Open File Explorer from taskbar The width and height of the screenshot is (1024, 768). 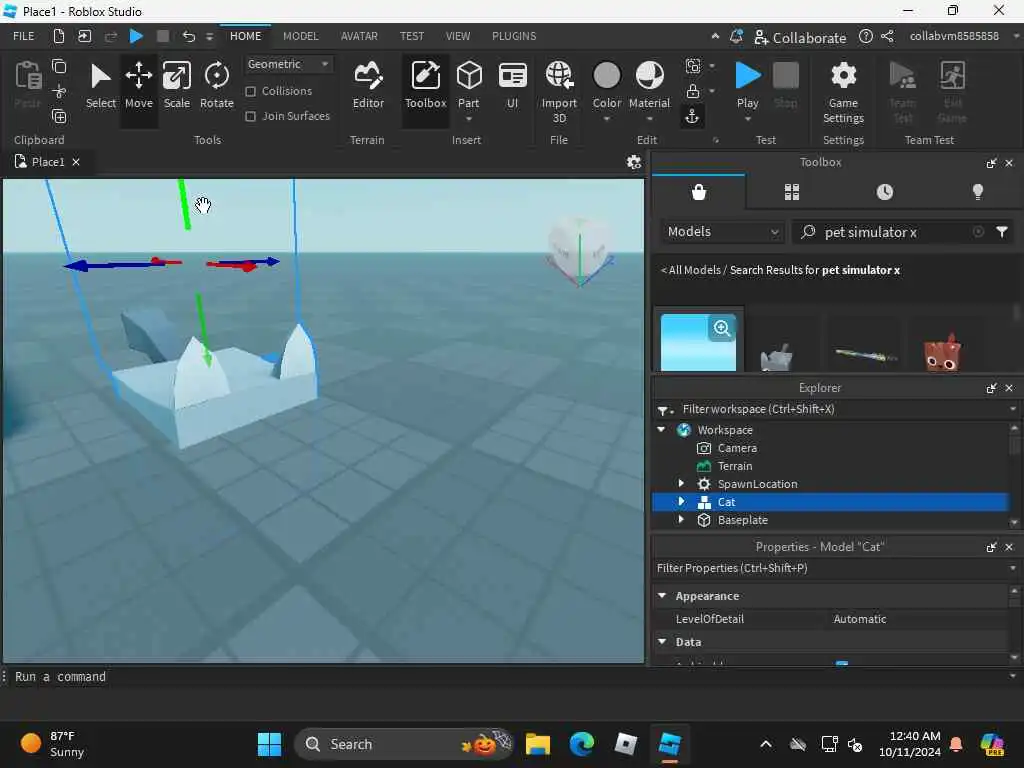pyautogui.click(x=537, y=744)
